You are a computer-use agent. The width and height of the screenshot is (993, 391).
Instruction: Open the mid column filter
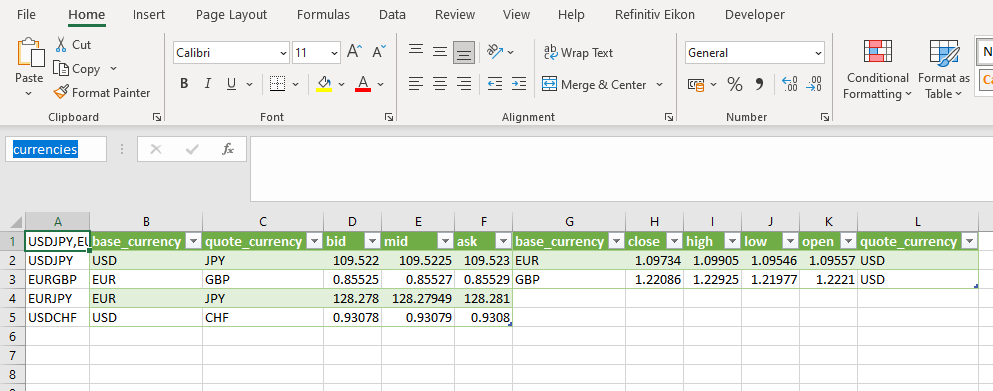point(445,241)
